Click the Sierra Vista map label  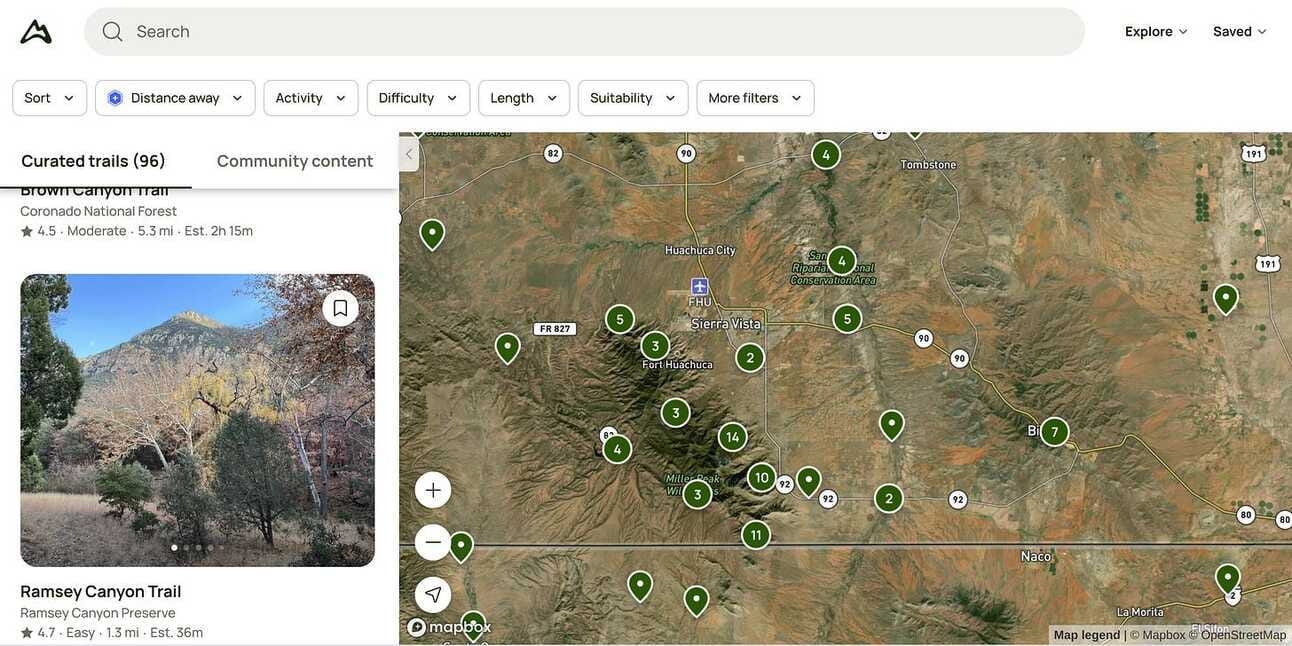pyautogui.click(x=726, y=324)
